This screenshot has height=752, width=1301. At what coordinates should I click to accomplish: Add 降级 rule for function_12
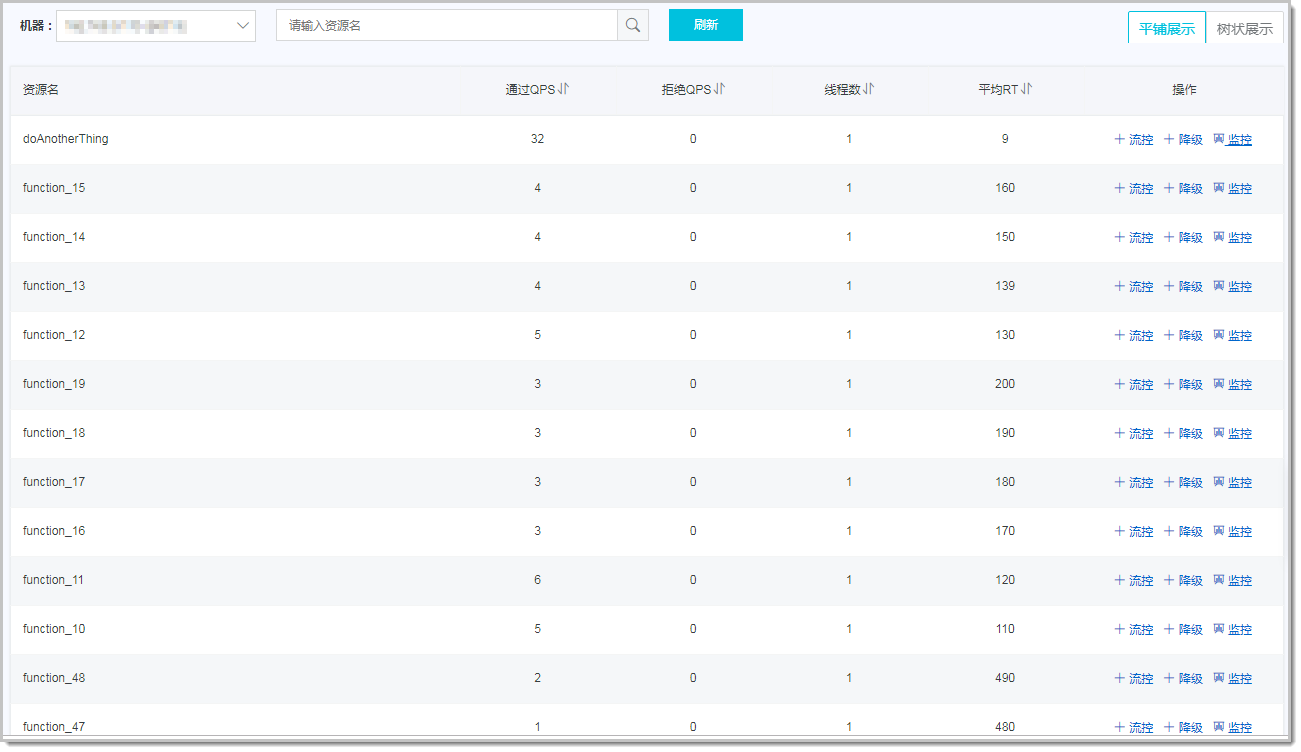pos(1183,336)
